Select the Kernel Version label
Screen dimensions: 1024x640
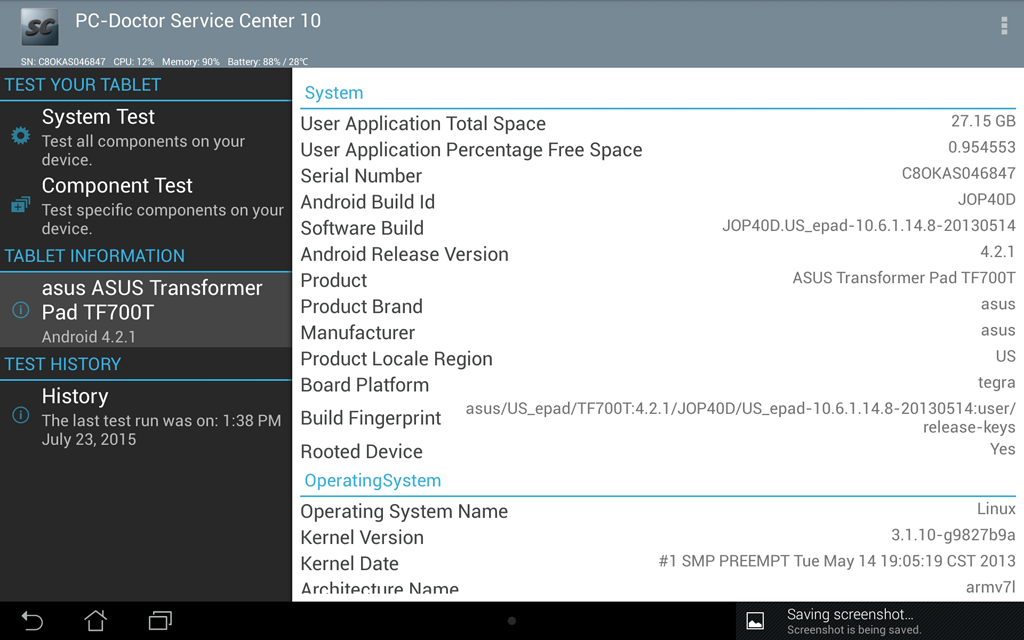(x=362, y=537)
